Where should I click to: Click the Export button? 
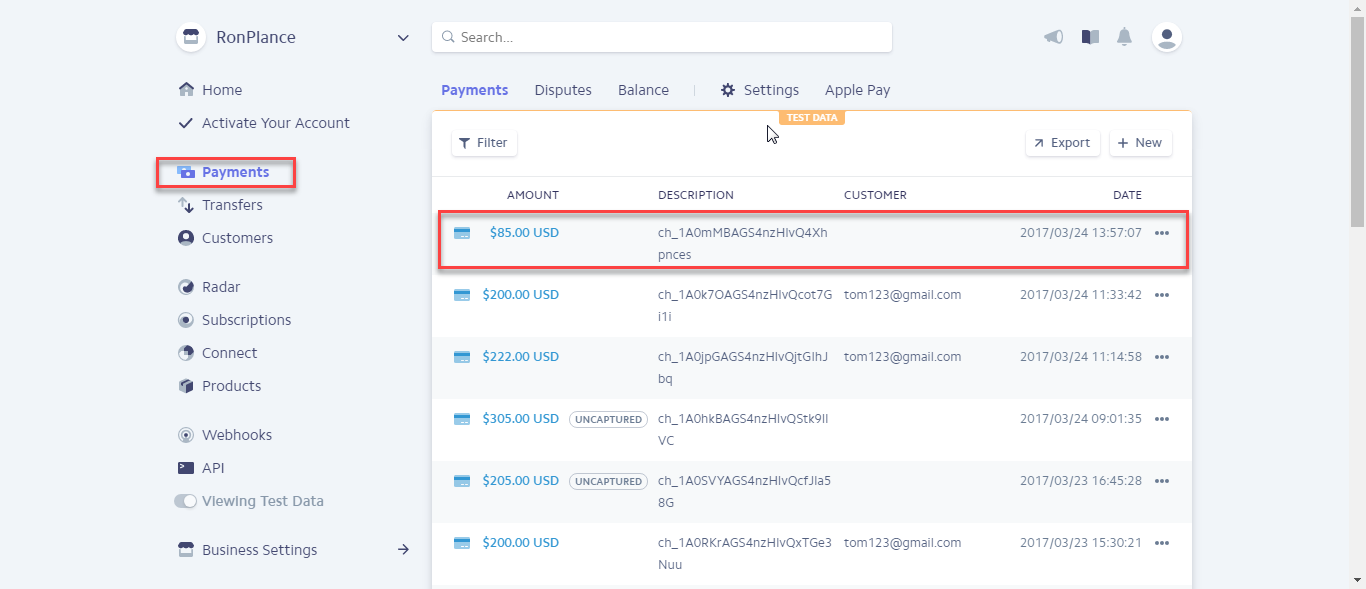1062,143
